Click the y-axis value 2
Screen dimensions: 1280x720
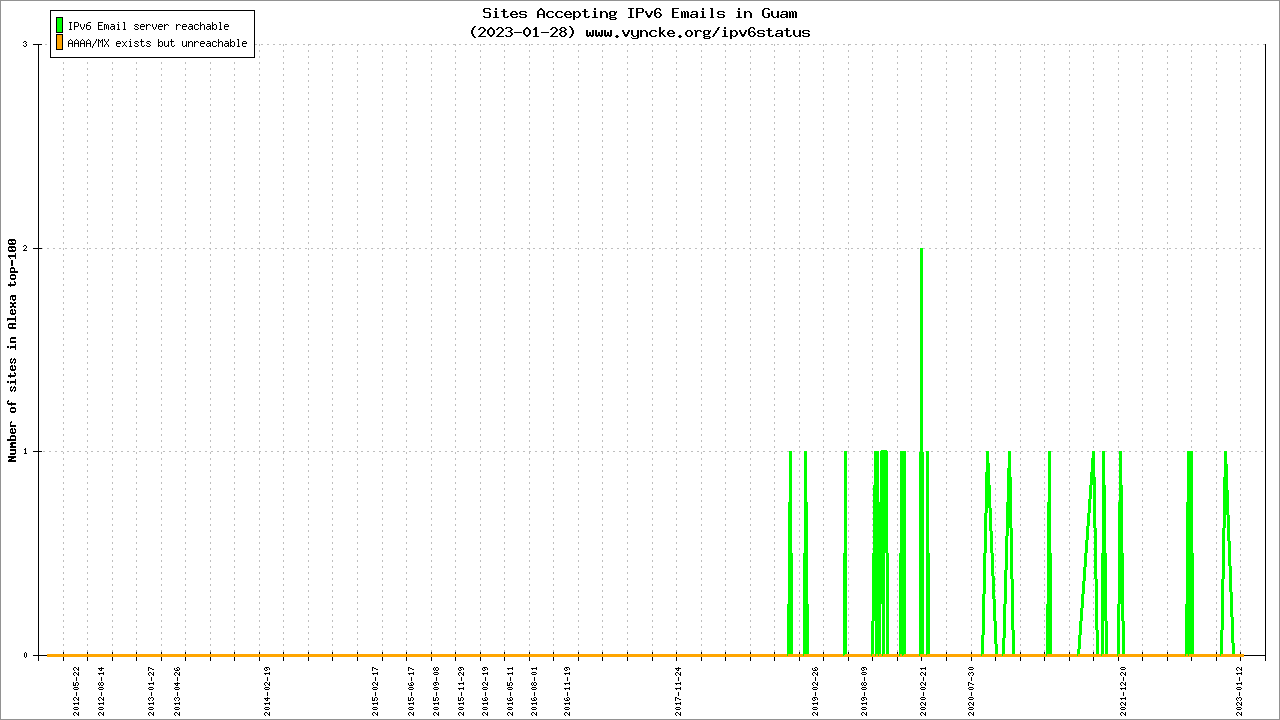pyautogui.click(x=38, y=248)
